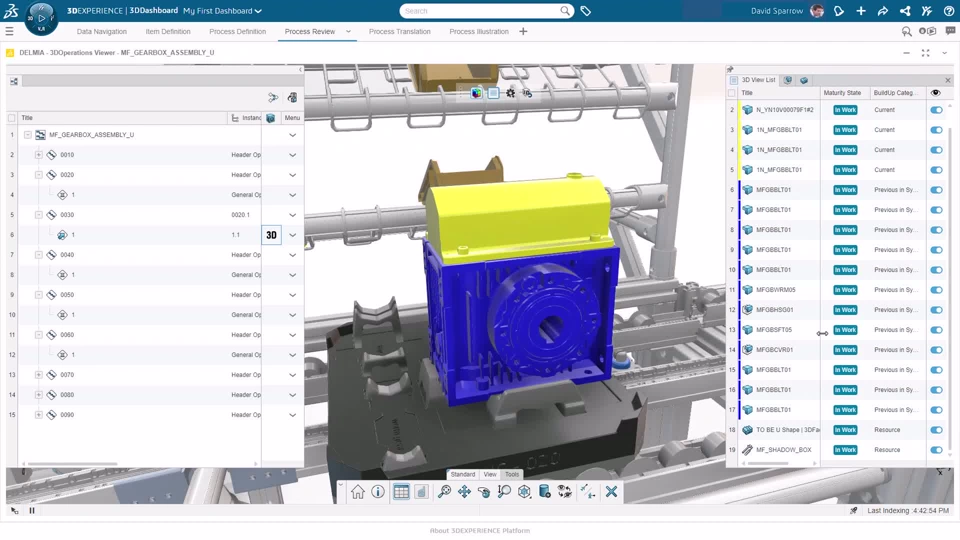Click the 3D button on row 6
This screenshot has width=960, height=540.
click(271, 235)
